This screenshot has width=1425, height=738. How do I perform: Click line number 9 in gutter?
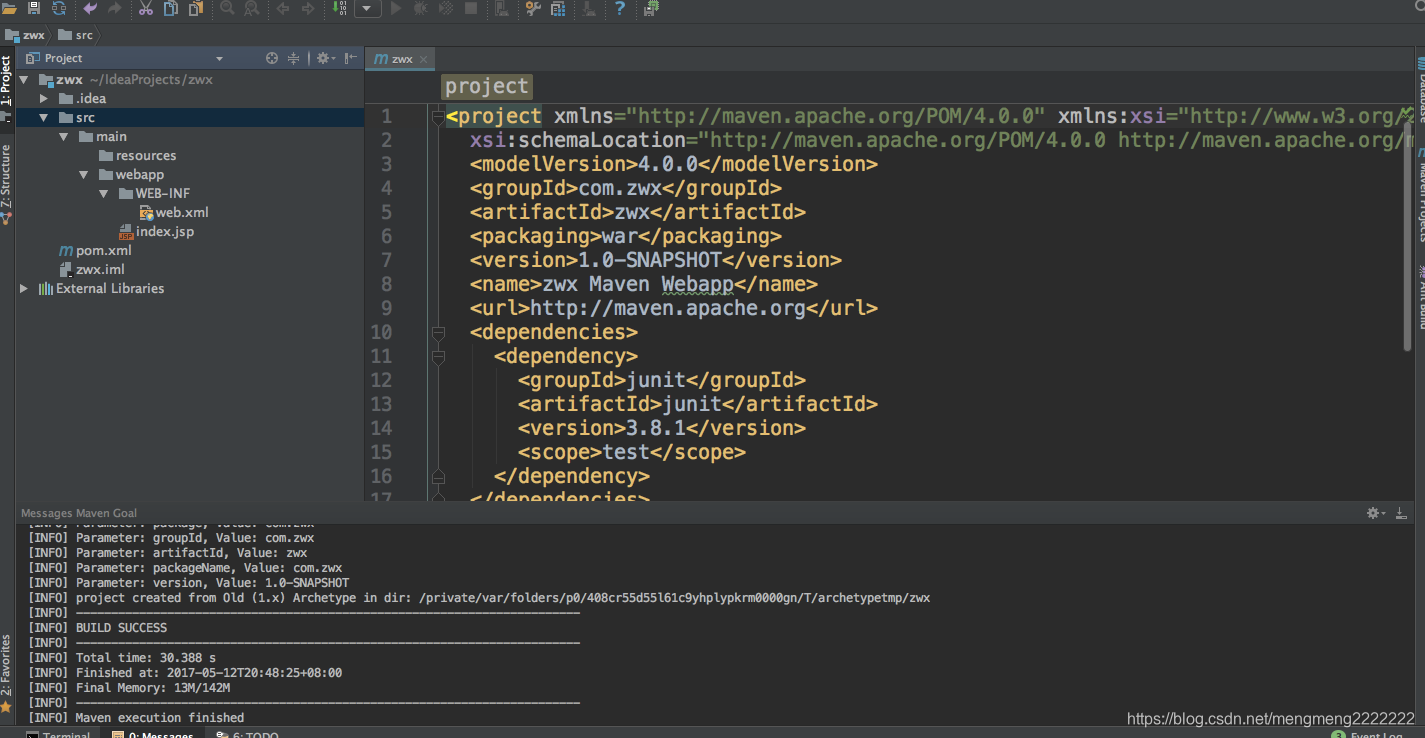click(386, 308)
